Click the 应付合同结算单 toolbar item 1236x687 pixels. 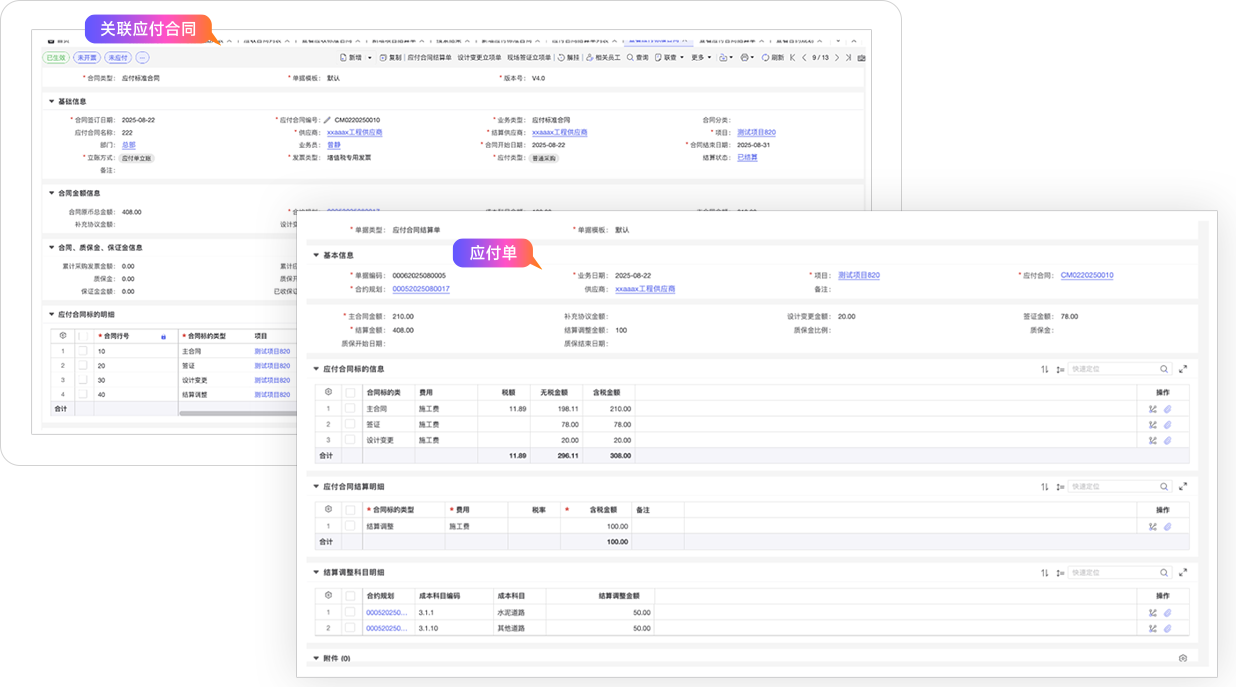click(429, 58)
